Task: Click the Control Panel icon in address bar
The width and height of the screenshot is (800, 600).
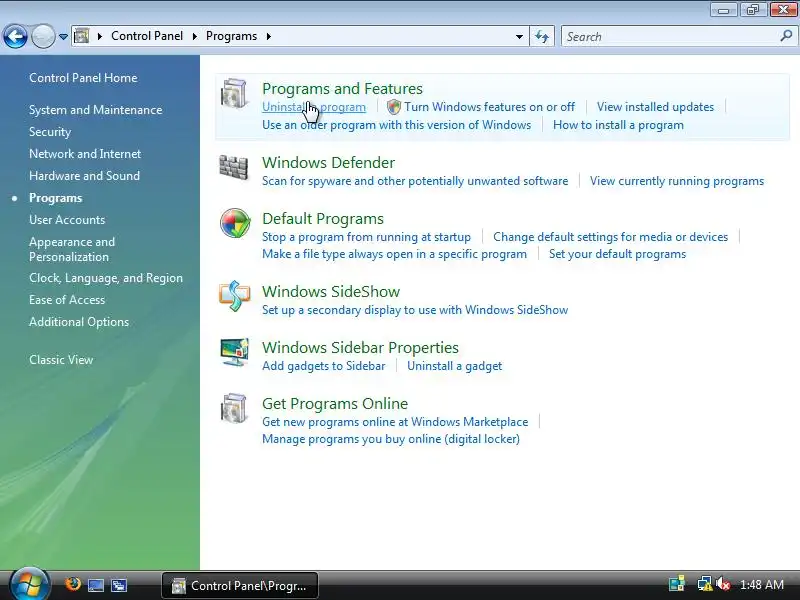Action: 82,36
